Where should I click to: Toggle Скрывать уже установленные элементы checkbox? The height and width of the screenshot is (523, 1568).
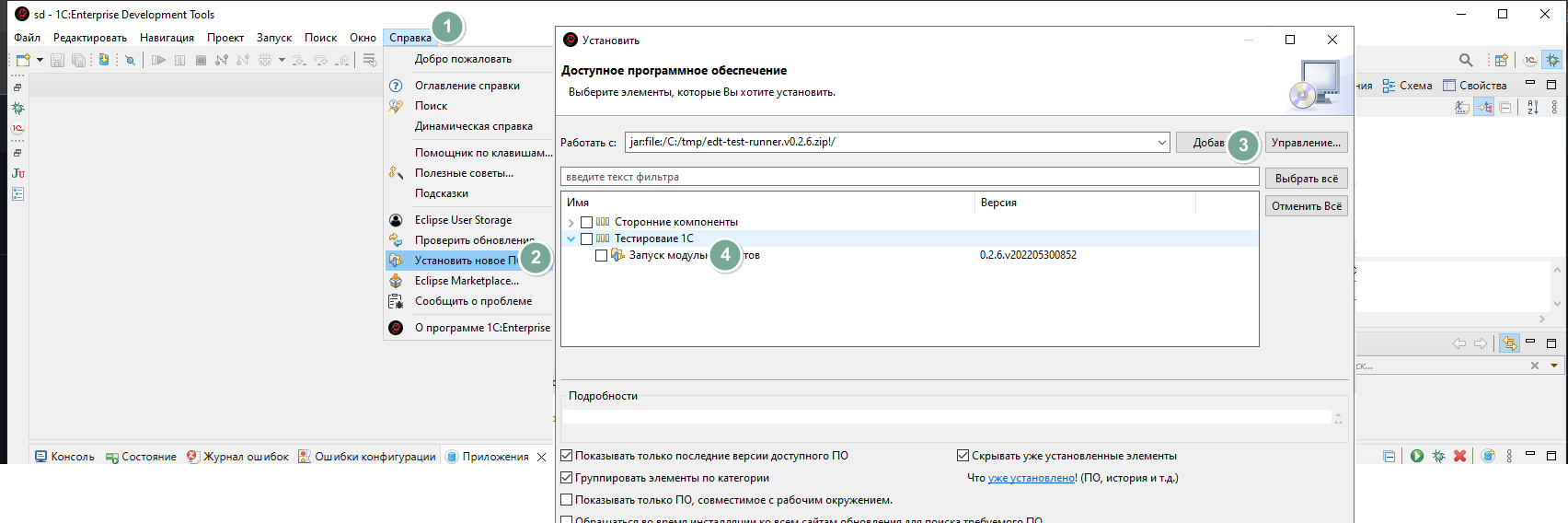[963, 456]
